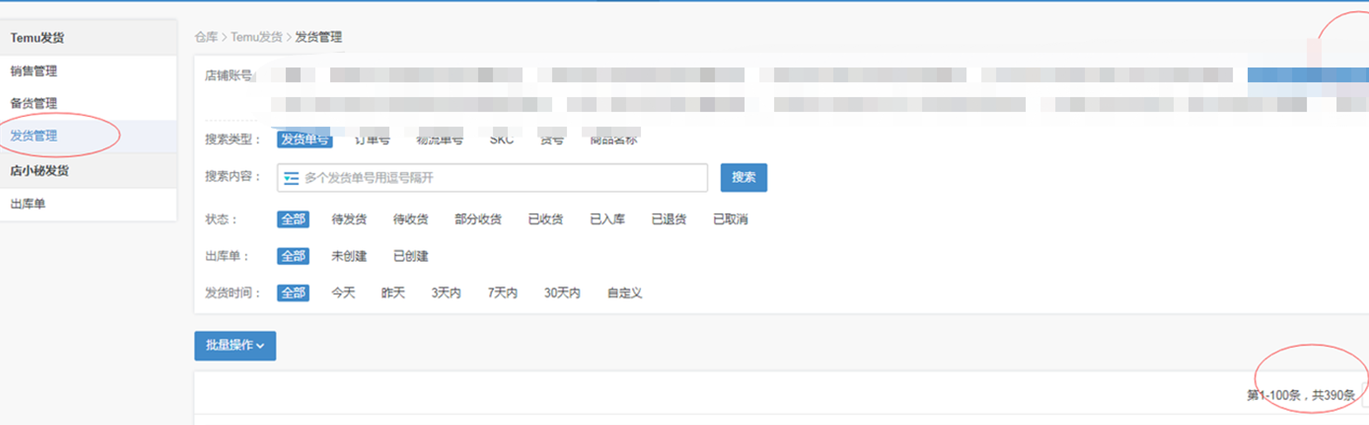Filter 发货时间 by 昨天
The width and height of the screenshot is (1369, 425).
click(393, 293)
